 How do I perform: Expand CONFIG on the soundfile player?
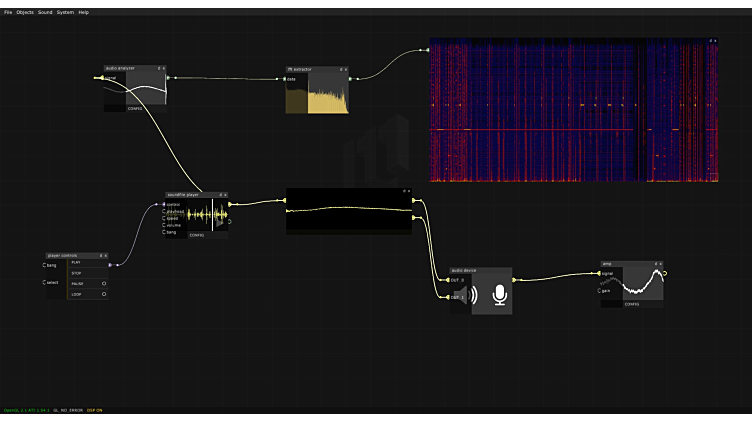(x=196, y=235)
